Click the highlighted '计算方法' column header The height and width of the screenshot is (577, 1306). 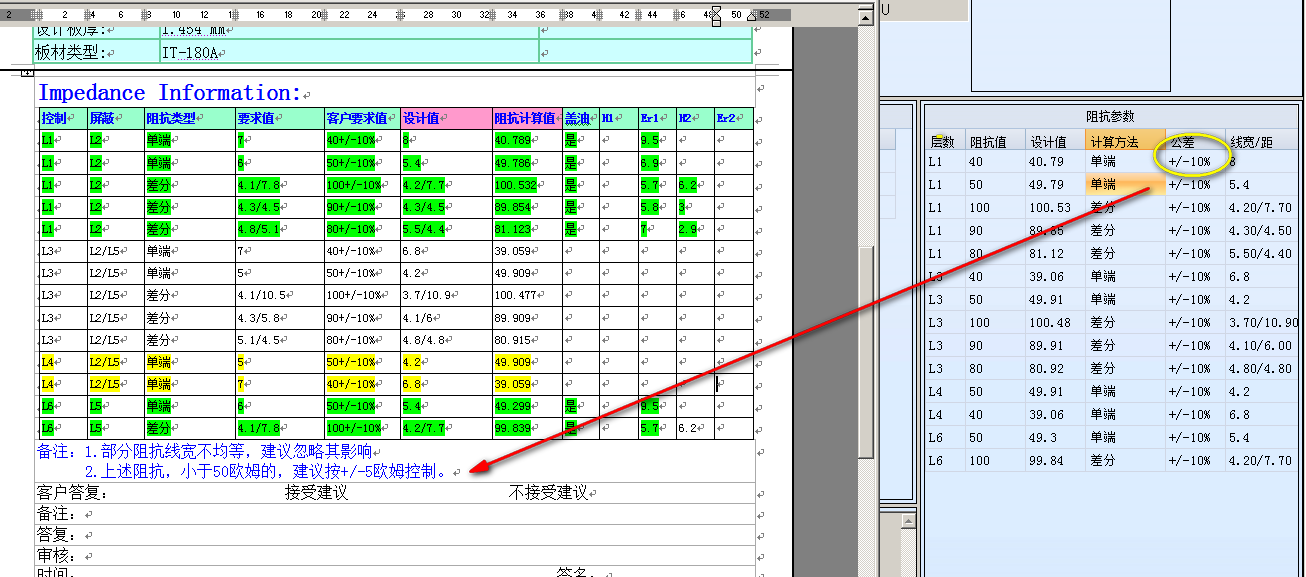tap(1125, 142)
